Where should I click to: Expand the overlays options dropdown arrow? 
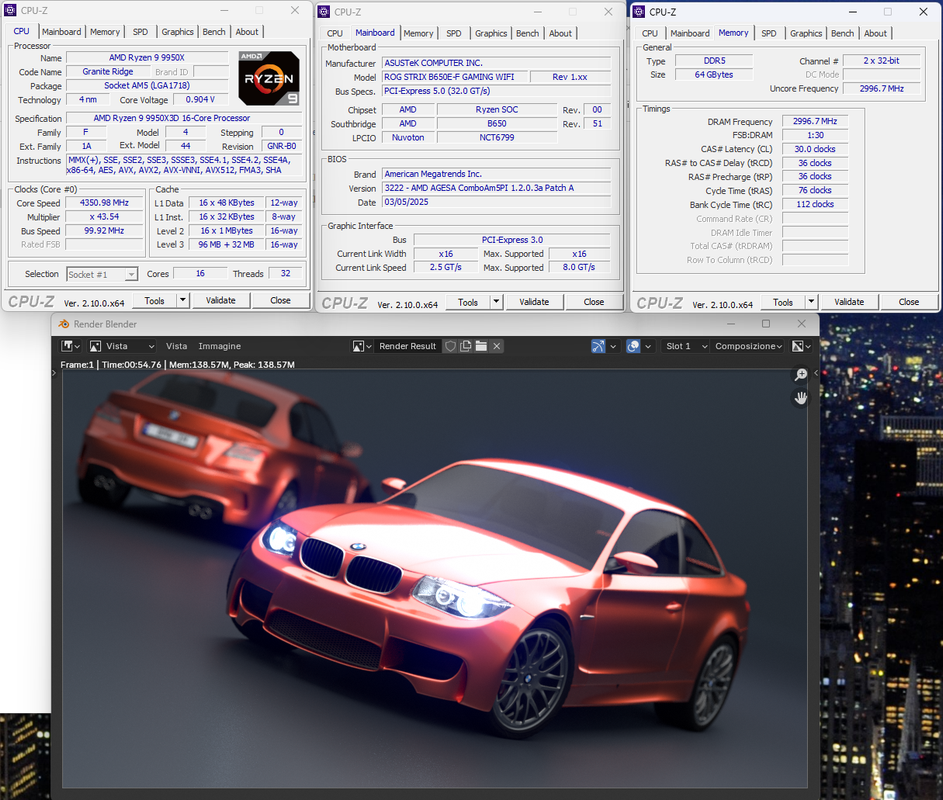click(x=648, y=346)
